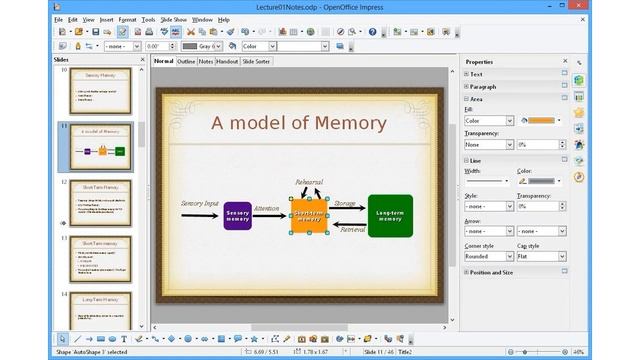Viewport: 640px width, 360px height.
Task: Select the Line with arrow tool
Action: 89,339
